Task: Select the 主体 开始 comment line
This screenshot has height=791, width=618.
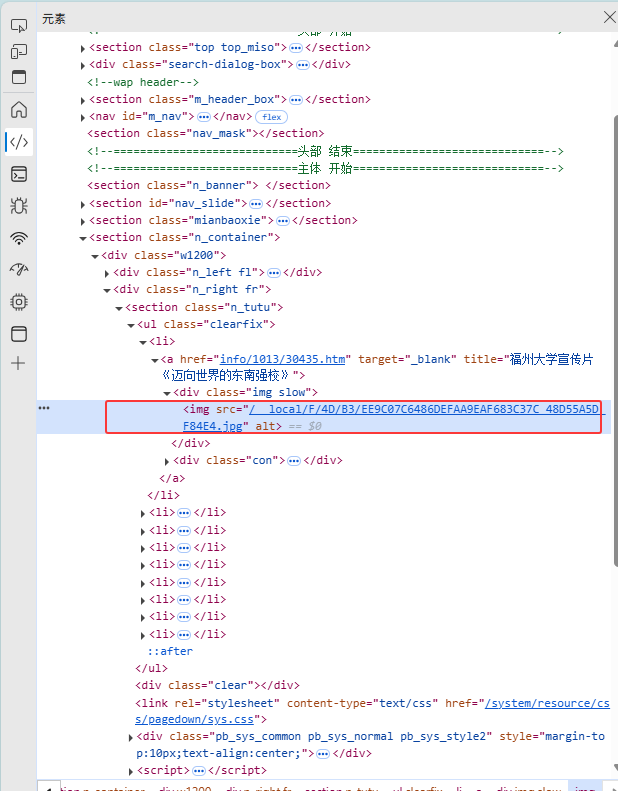Action: pos(325,168)
